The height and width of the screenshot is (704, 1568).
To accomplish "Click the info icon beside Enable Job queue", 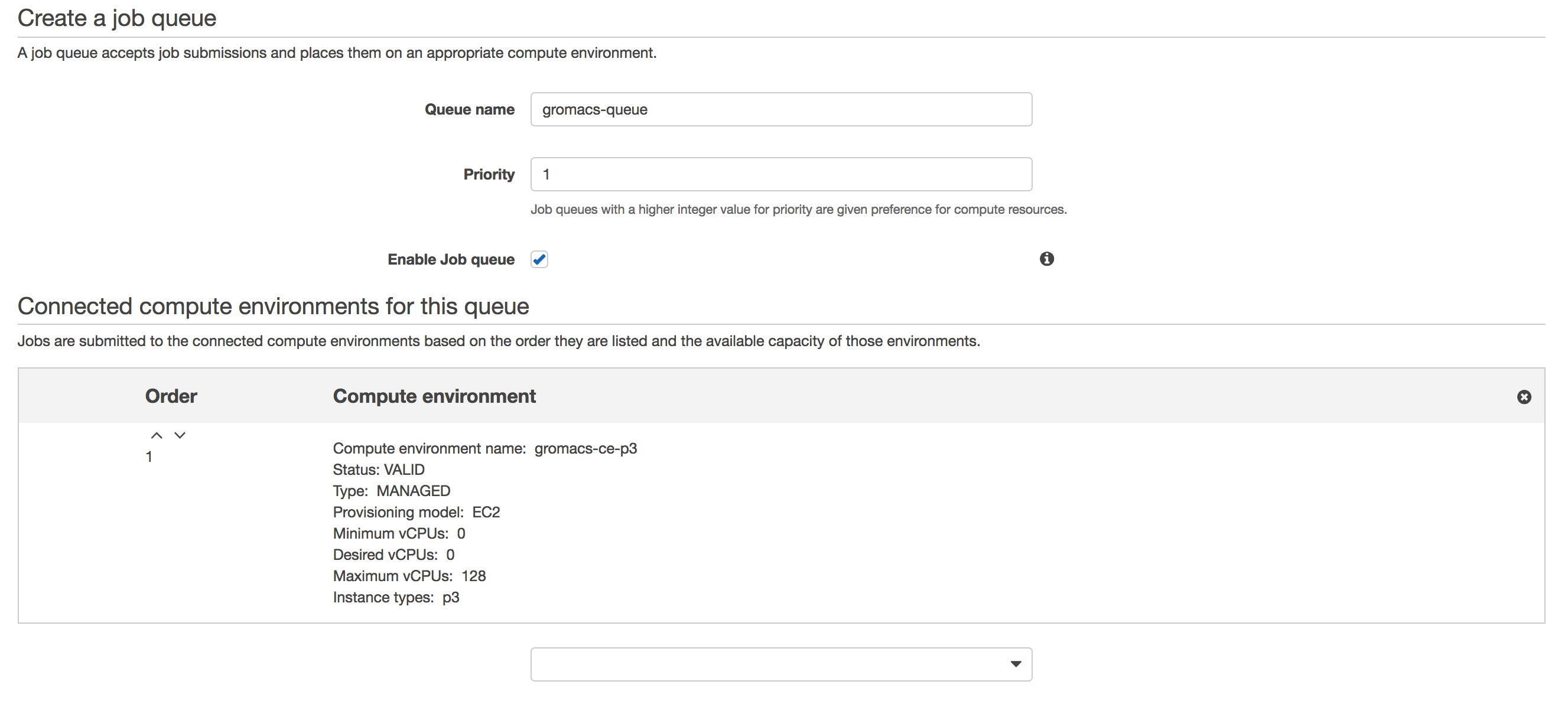I will [1046, 259].
